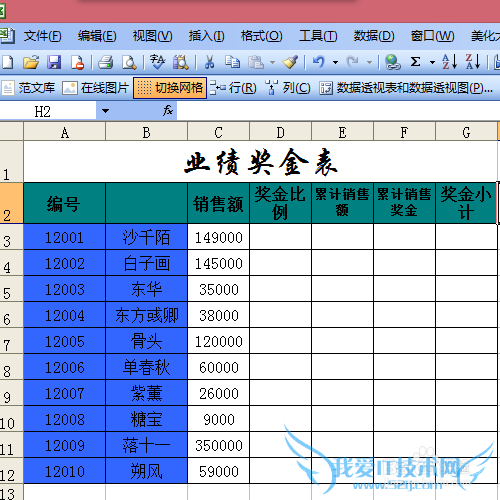Open the Redo history dropdown arrow
Viewport: 500px width, 500px height.
[x=369, y=63]
